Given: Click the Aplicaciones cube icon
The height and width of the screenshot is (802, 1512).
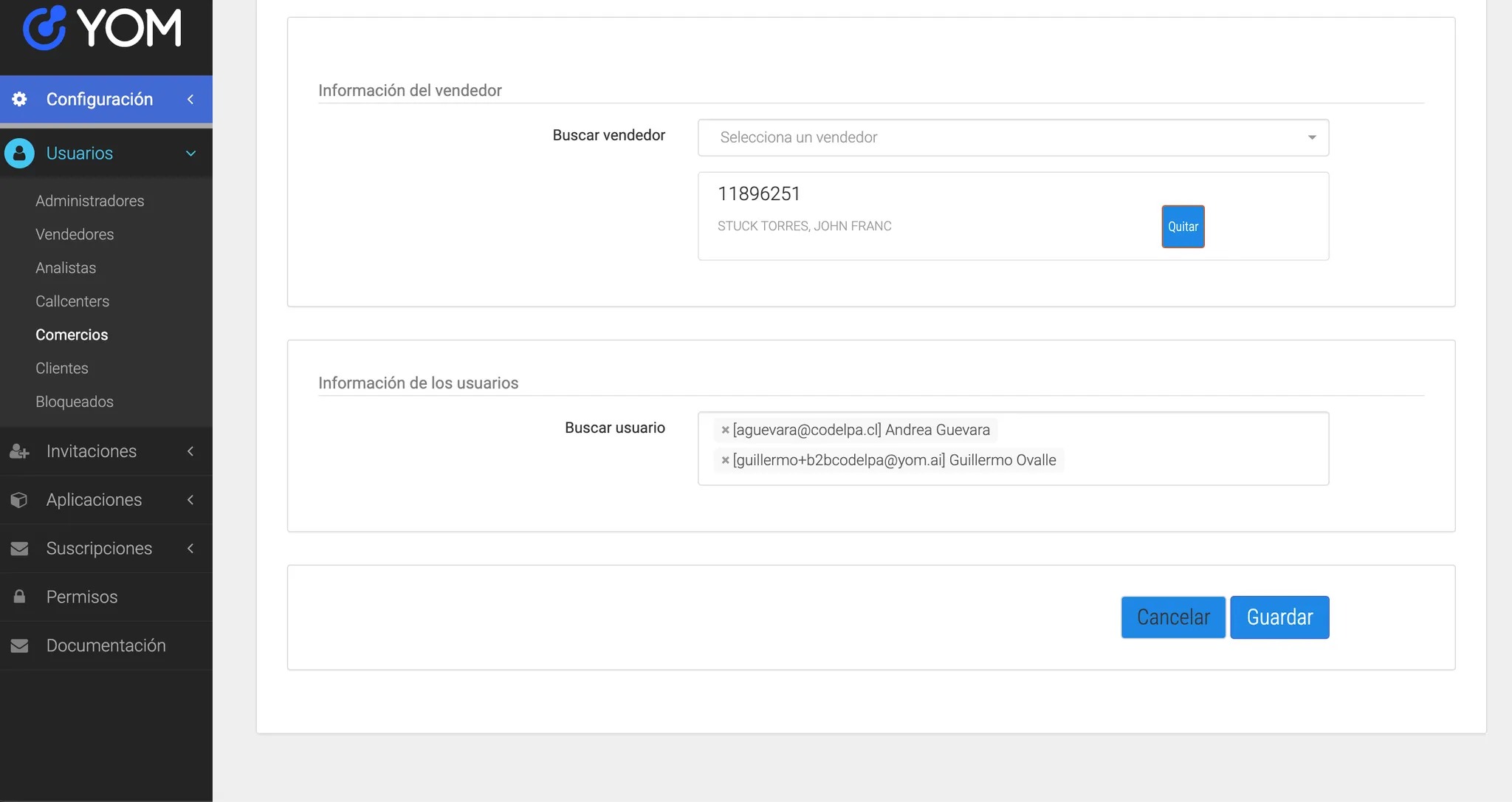Looking at the screenshot, I should point(20,500).
